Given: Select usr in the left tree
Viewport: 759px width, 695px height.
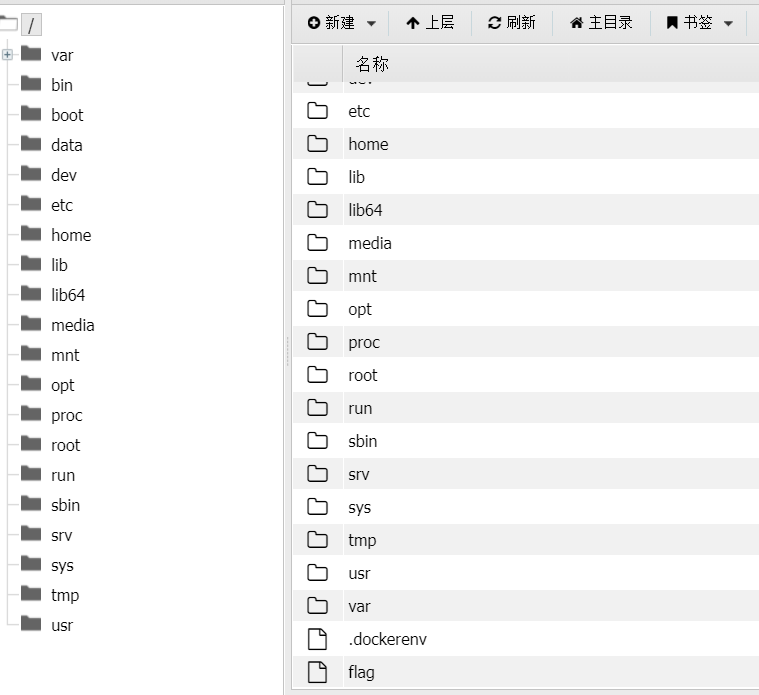Looking at the screenshot, I should 62,625.
